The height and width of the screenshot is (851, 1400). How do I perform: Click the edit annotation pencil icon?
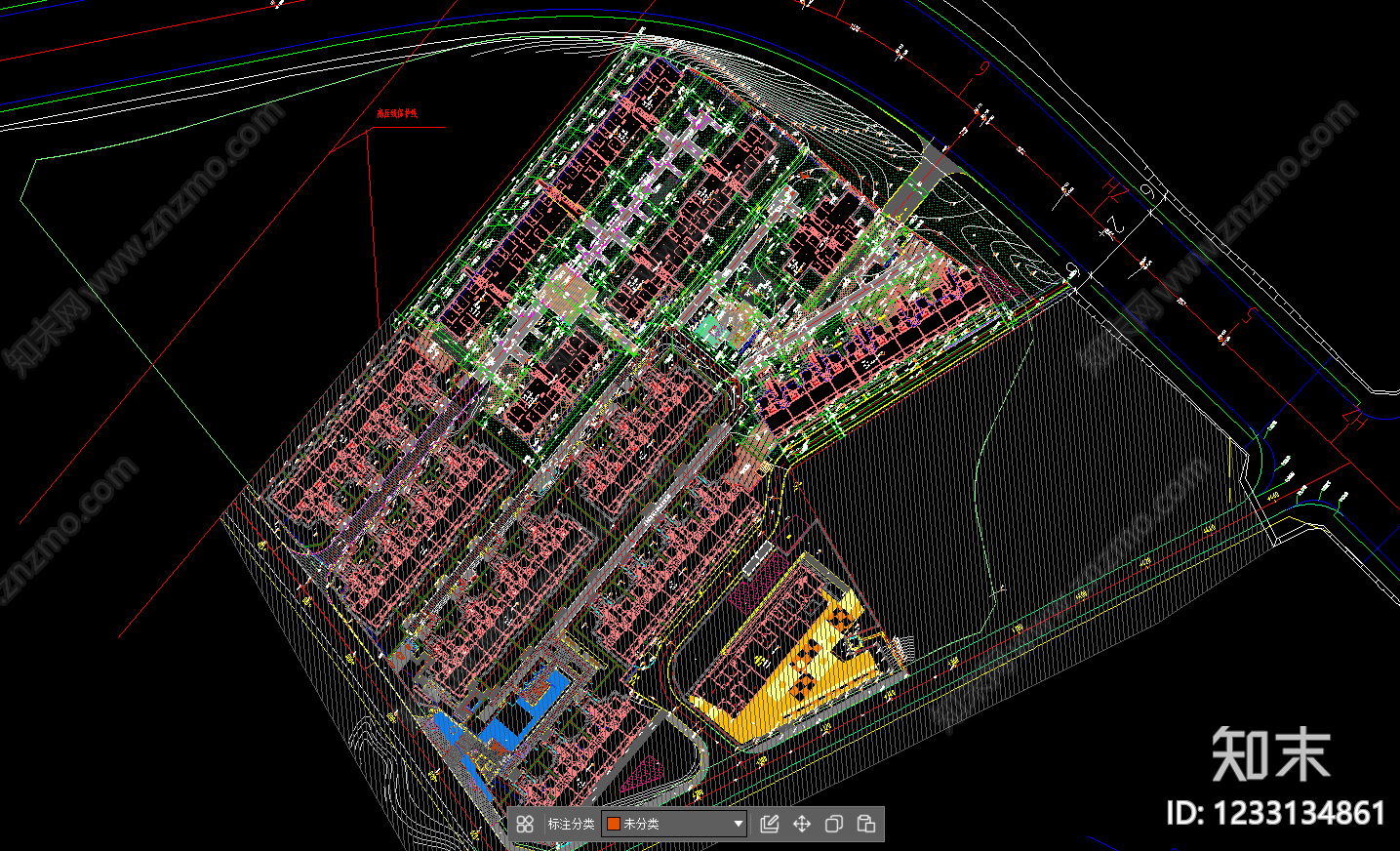(769, 824)
